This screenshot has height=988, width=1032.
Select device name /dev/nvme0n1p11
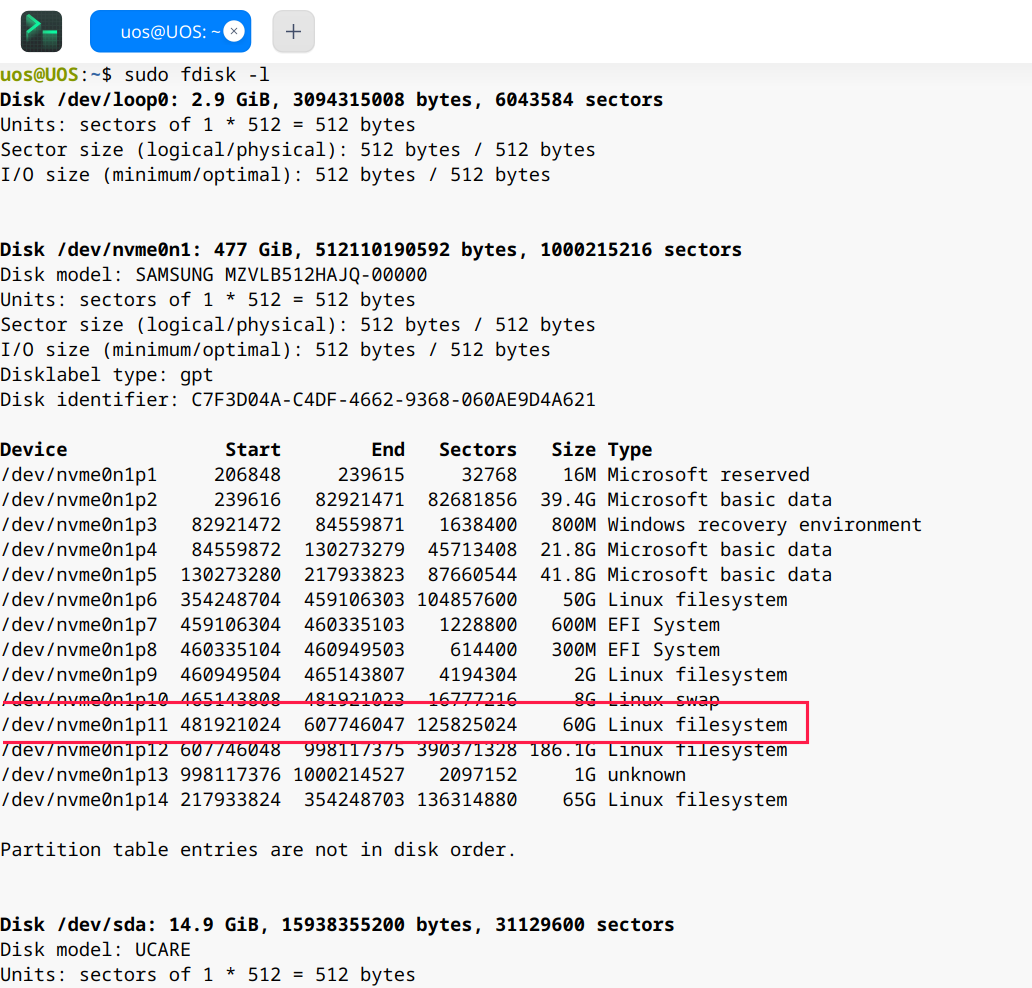(84, 725)
